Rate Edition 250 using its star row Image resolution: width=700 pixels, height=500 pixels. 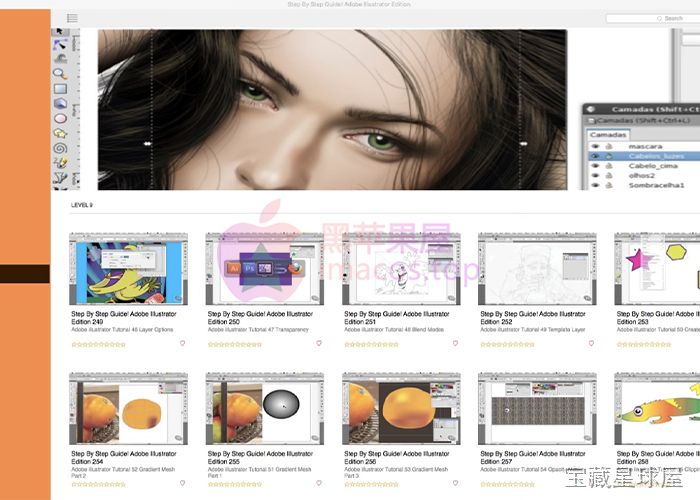(235, 344)
